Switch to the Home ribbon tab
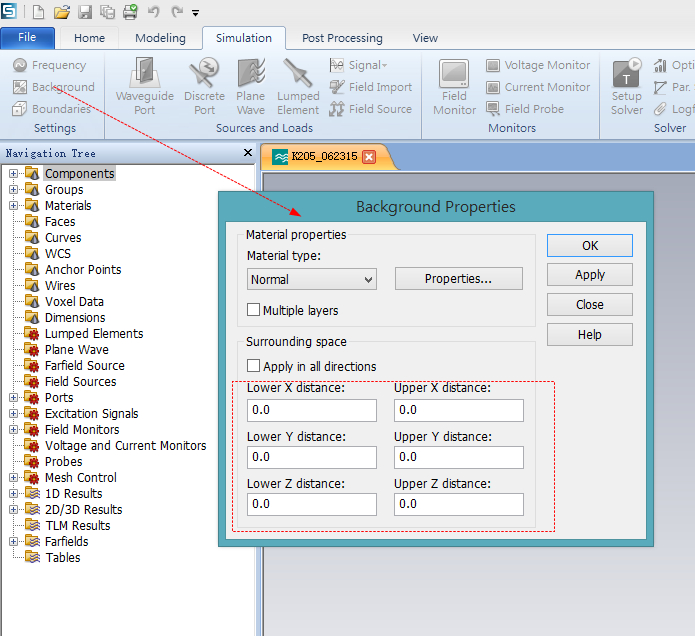This screenshot has width=695, height=636. click(x=90, y=38)
